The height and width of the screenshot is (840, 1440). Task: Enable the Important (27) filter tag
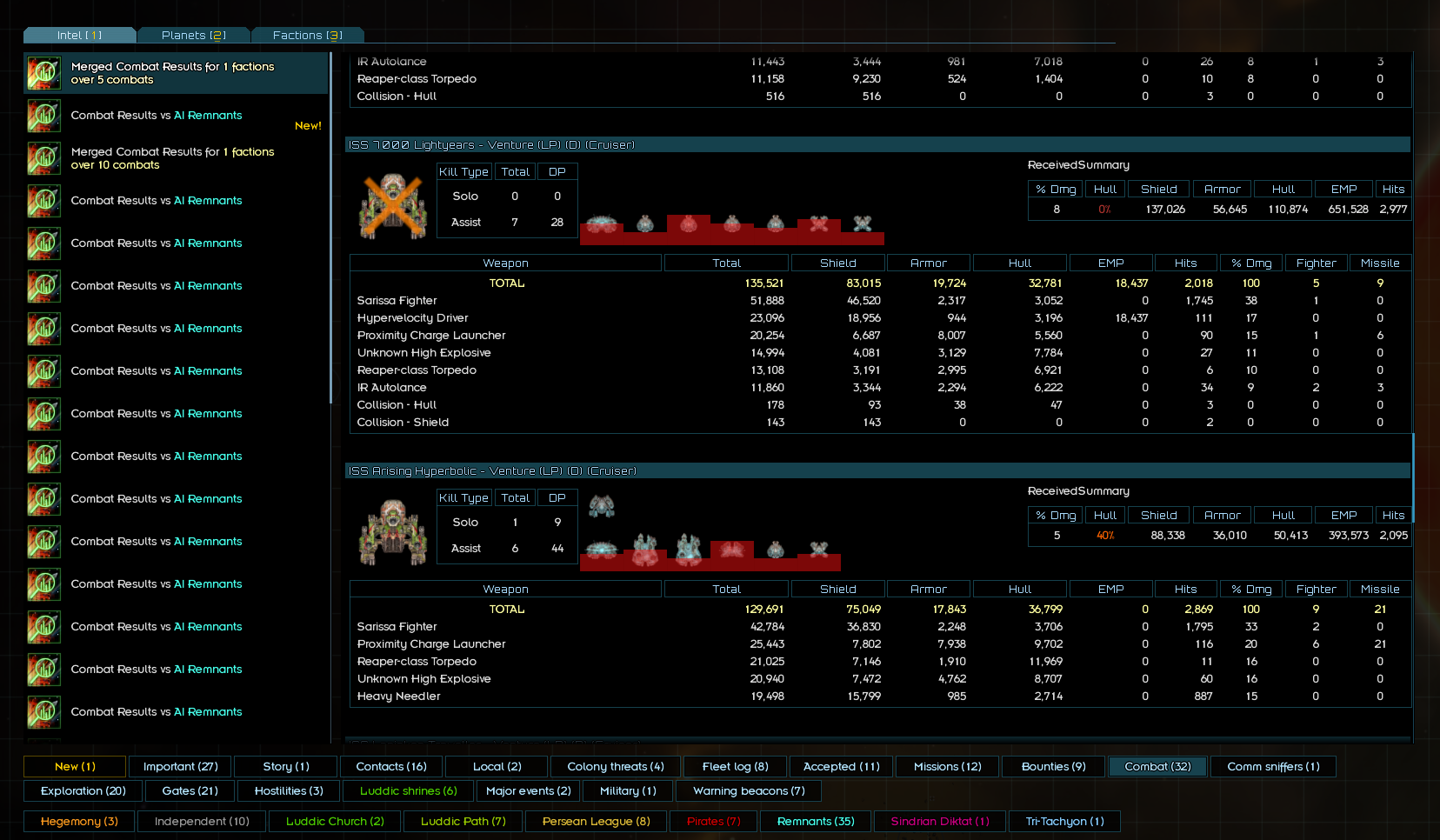[180, 766]
